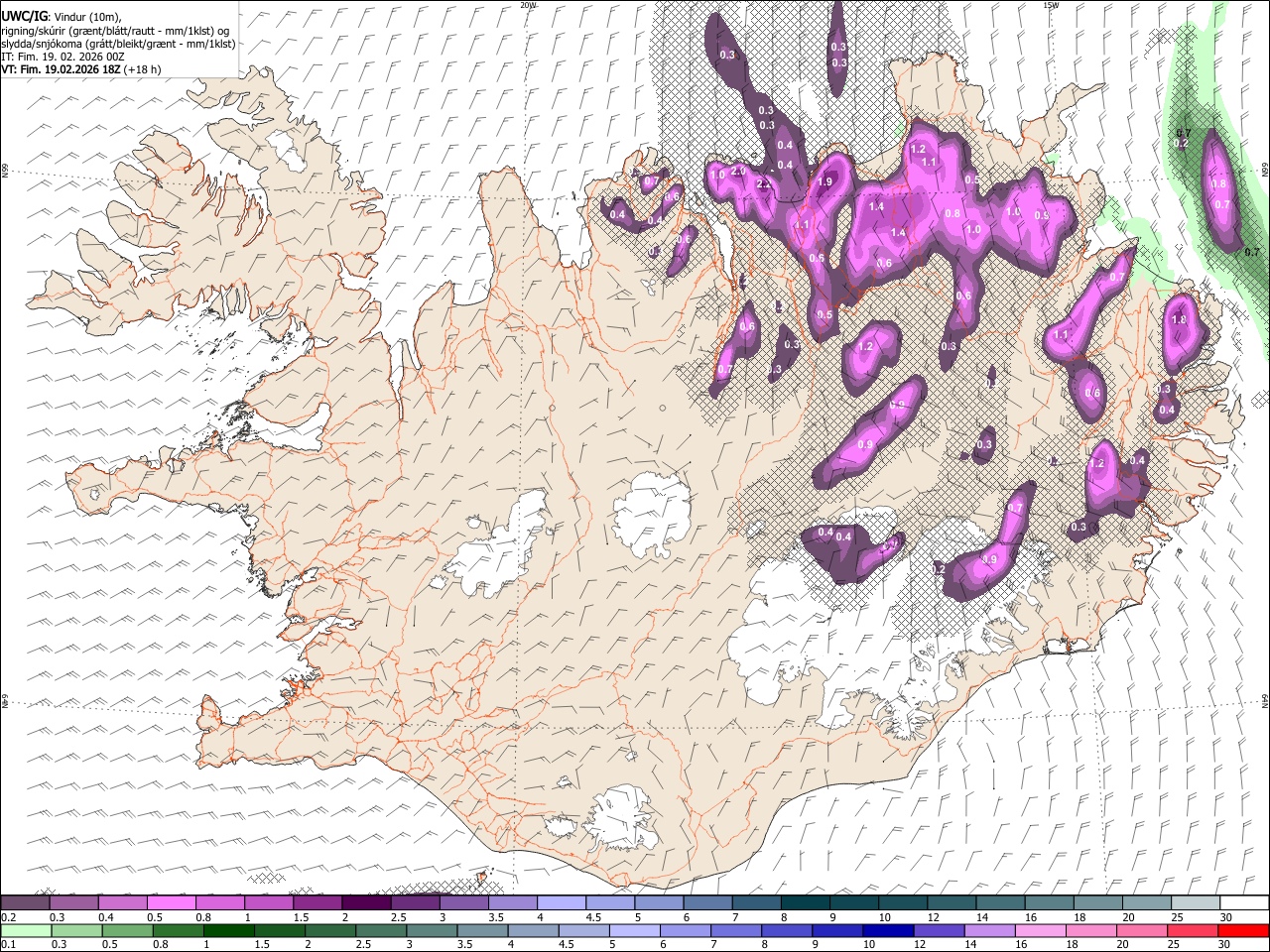Pick the darkest green 1 swatch in rain legend
The width and height of the screenshot is (1270, 952).
pyautogui.click(x=228, y=931)
